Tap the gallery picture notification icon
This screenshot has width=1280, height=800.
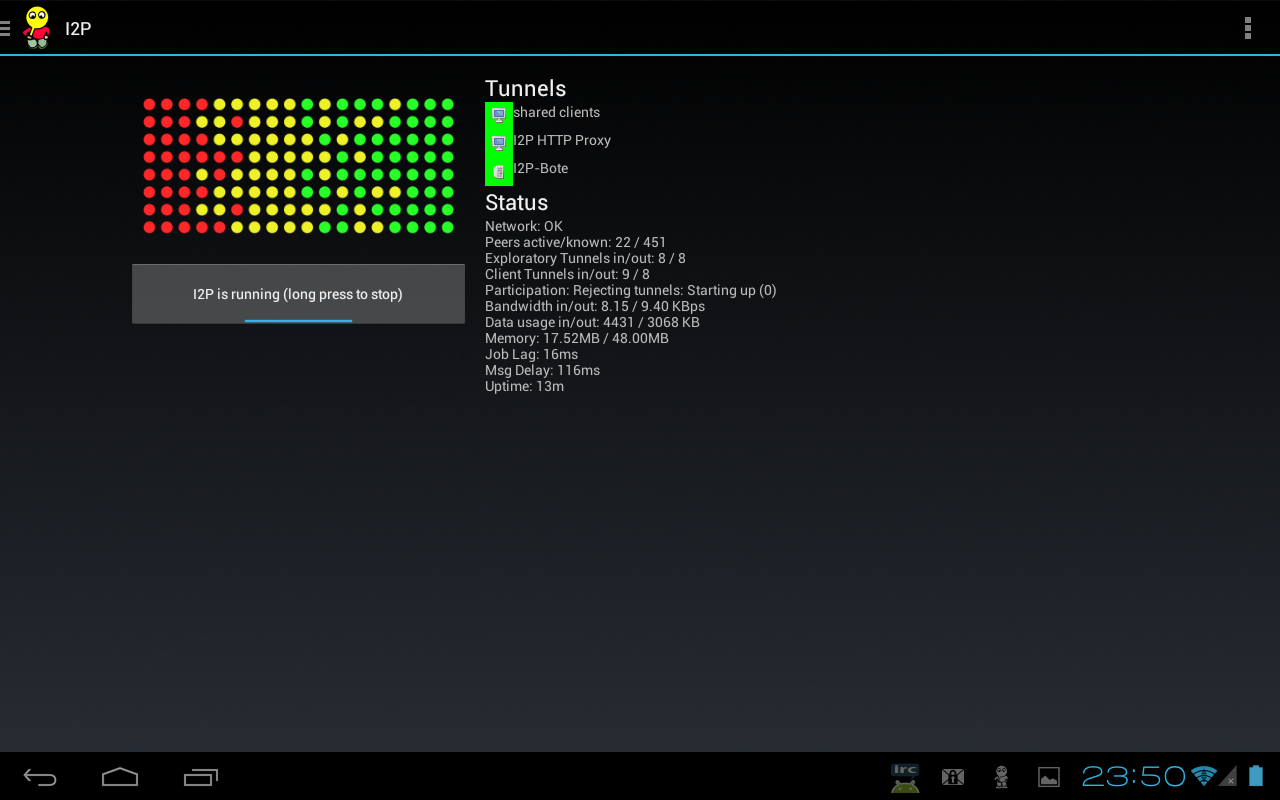pos(1049,777)
